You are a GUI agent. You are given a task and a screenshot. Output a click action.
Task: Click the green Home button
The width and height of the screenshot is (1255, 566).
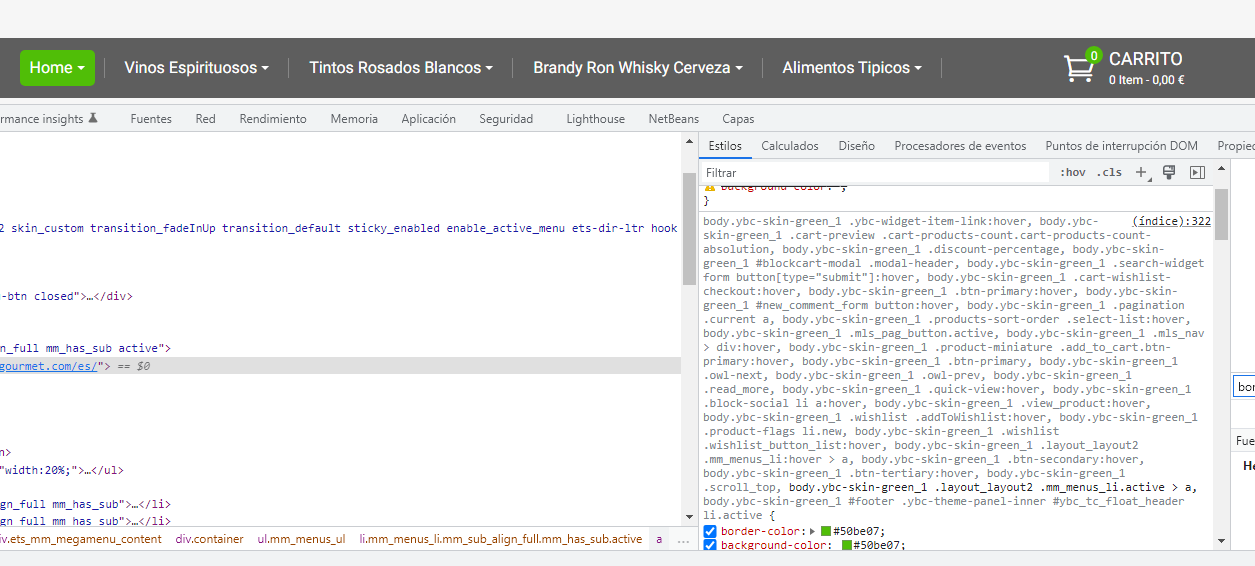[x=57, y=68]
